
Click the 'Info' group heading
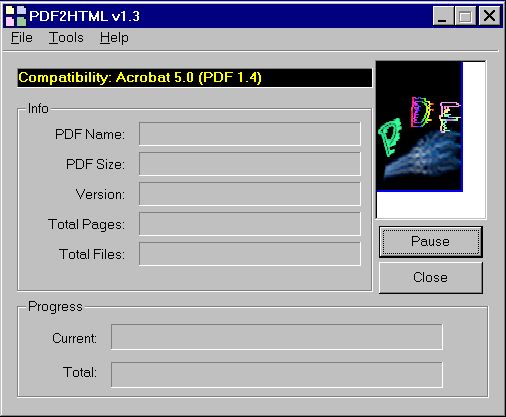(x=38, y=109)
